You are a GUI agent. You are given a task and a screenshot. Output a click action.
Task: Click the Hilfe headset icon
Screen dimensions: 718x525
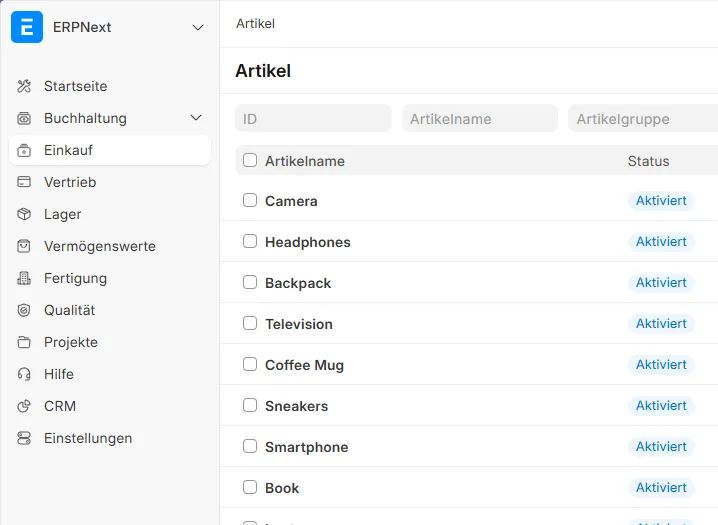(25, 375)
